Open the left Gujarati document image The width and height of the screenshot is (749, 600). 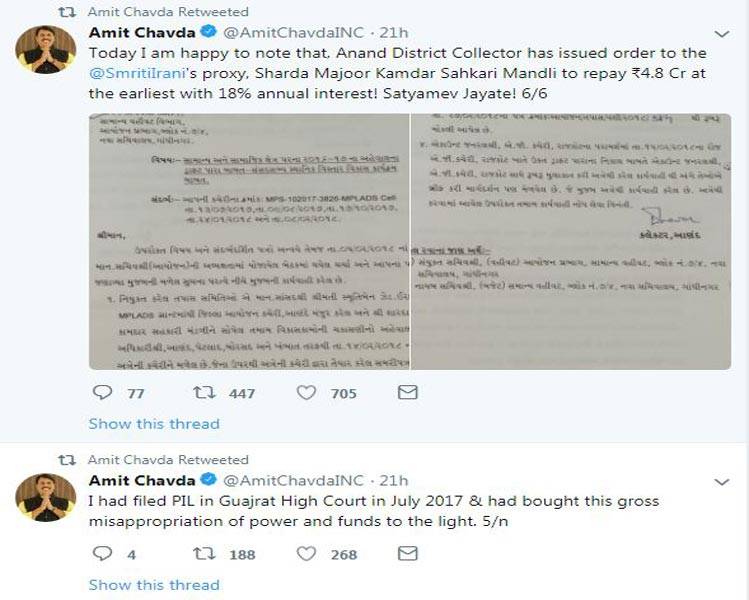click(248, 241)
